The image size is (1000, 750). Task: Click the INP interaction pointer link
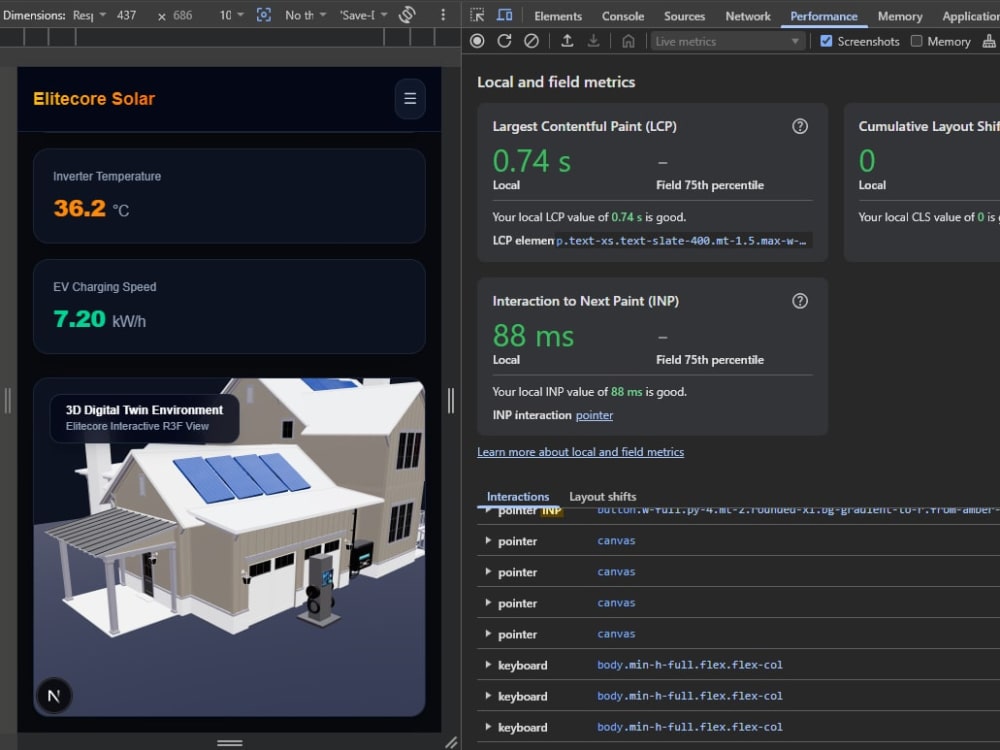click(x=594, y=415)
